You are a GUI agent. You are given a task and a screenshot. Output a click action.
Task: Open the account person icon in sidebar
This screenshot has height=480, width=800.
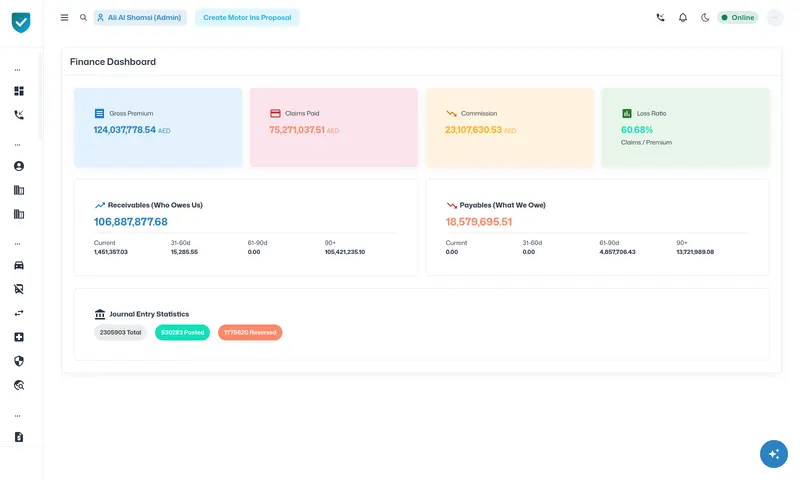[x=19, y=166]
